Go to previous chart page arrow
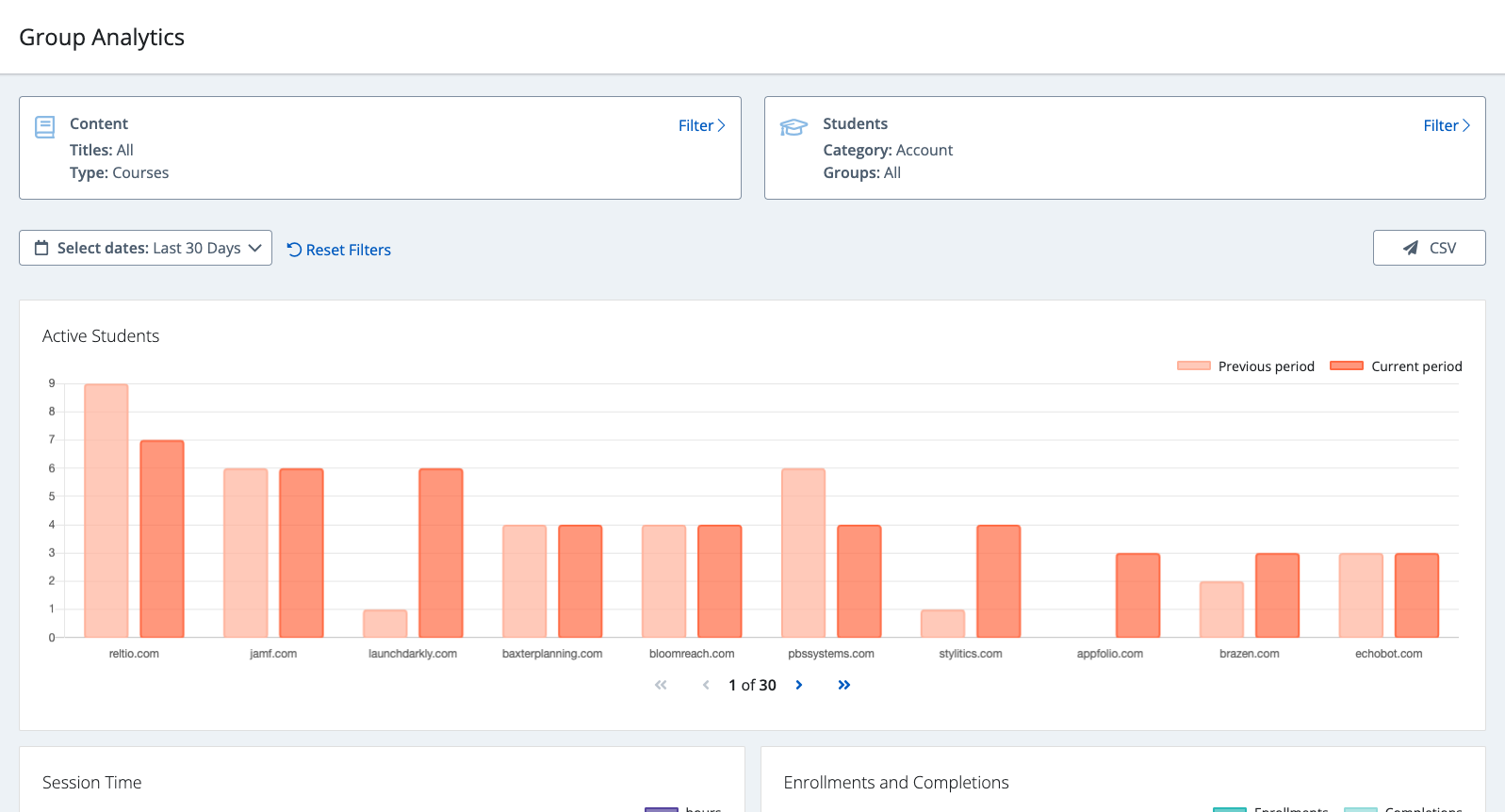The width and height of the screenshot is (1505, 812). coord(706,685)
